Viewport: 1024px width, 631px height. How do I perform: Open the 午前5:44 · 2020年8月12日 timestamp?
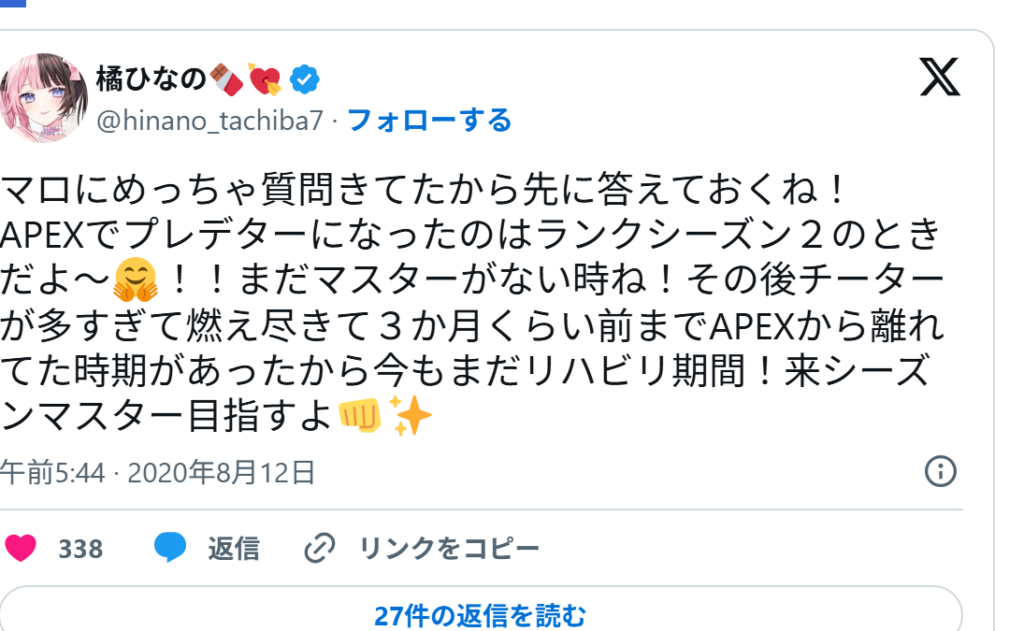[157, 472]
